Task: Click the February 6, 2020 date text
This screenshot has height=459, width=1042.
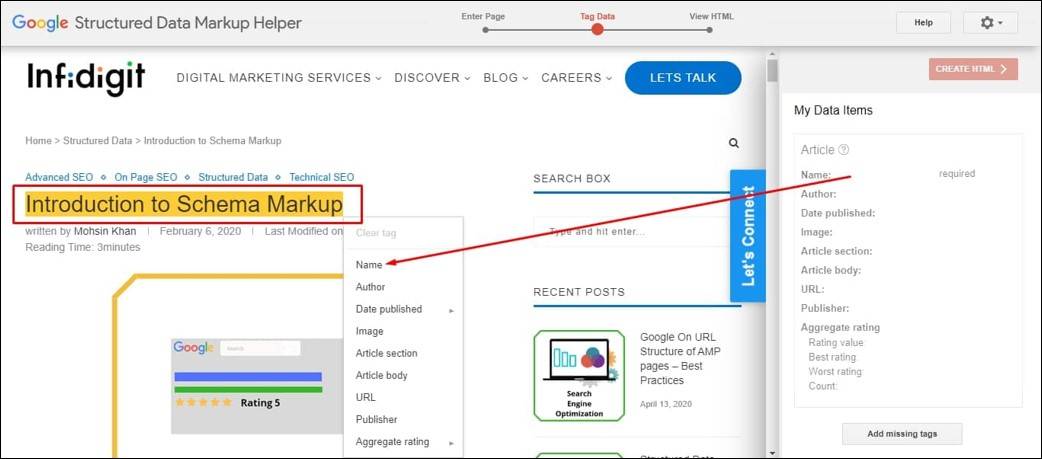Action: tap(200, 231)
